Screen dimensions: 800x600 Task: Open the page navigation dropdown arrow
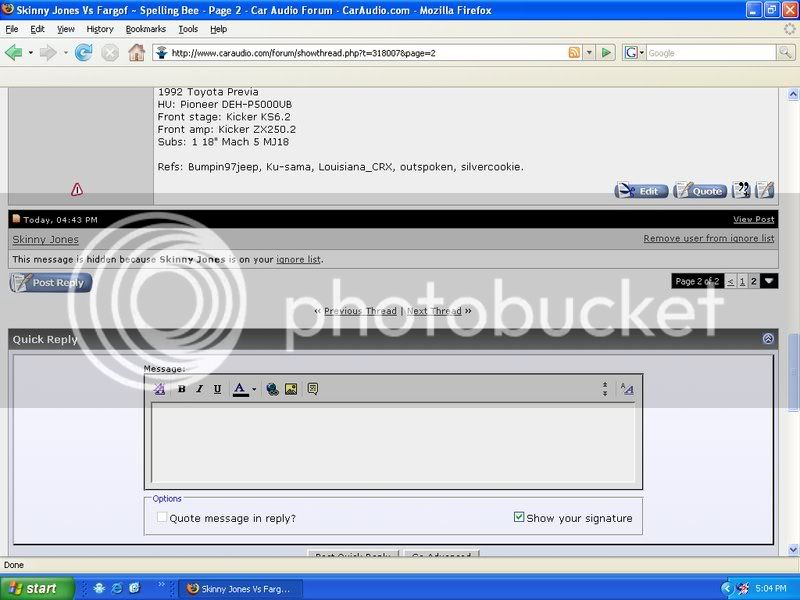coord(769,281)
